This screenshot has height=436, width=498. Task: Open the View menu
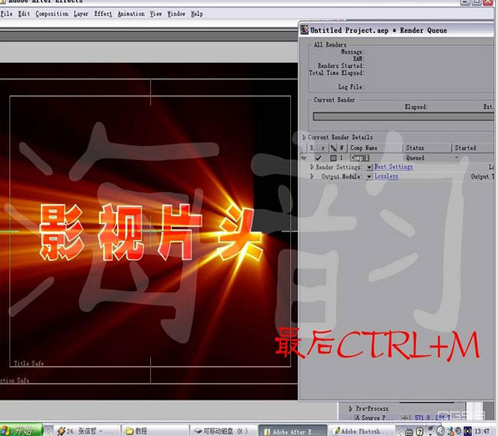coord(156,14)
